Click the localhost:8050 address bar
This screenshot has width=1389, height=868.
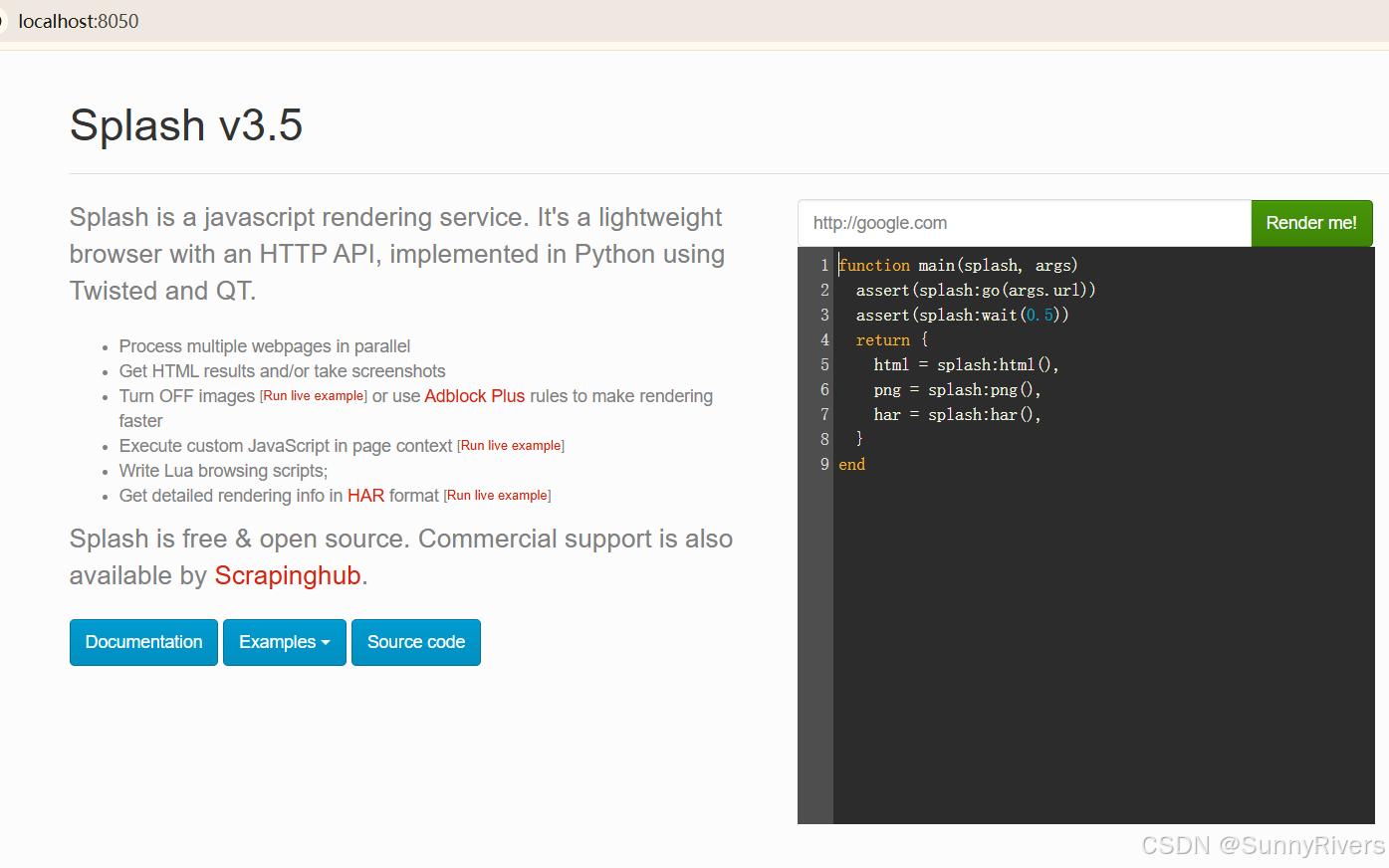click(x=79, y=21)
